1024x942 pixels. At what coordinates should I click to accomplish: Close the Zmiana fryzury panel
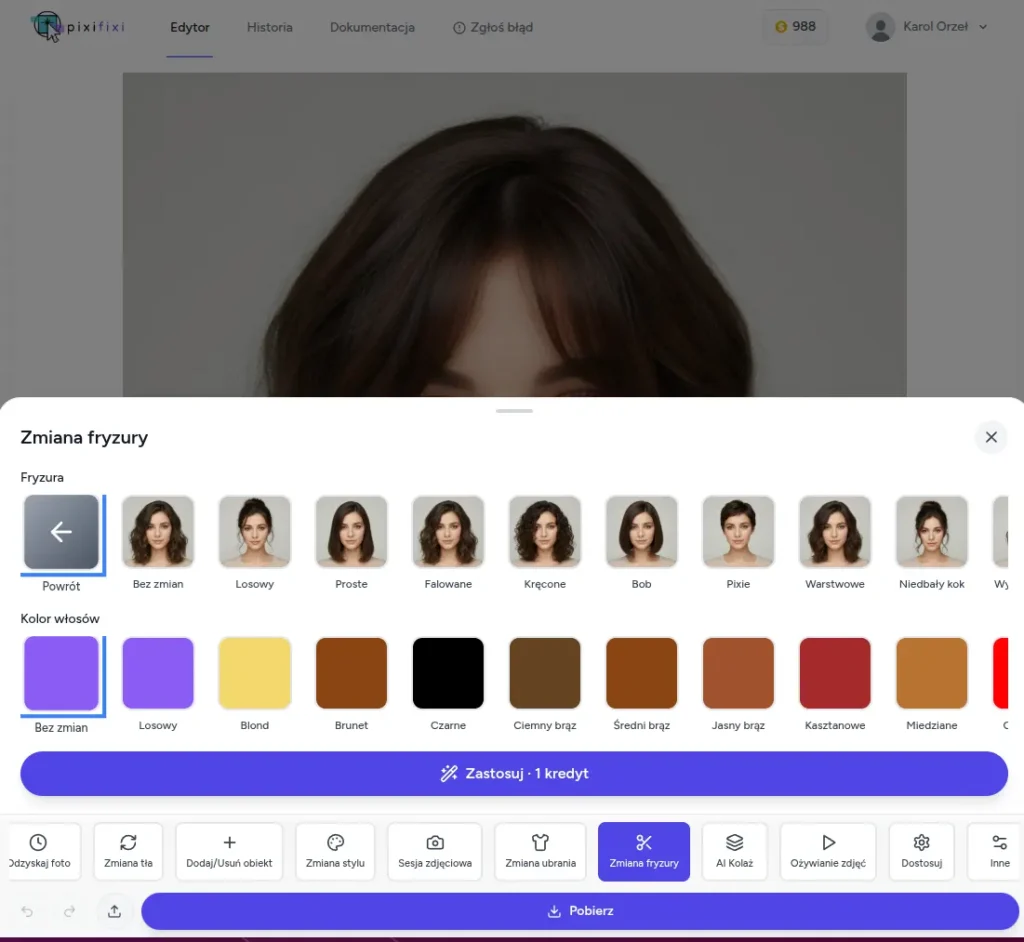pyautogui.click(x=990, y=437)
